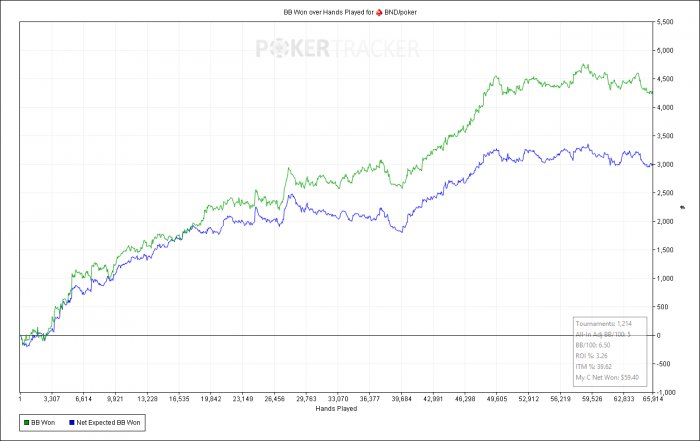
Task: Click x-axis label '49,605'
Action: 496,398
